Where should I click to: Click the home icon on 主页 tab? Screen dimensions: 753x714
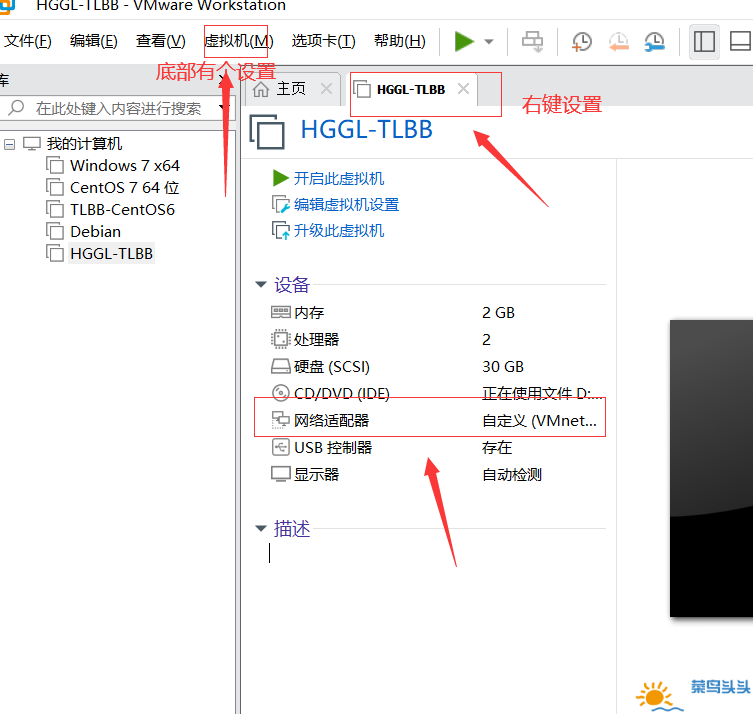(x=261, y=89)
